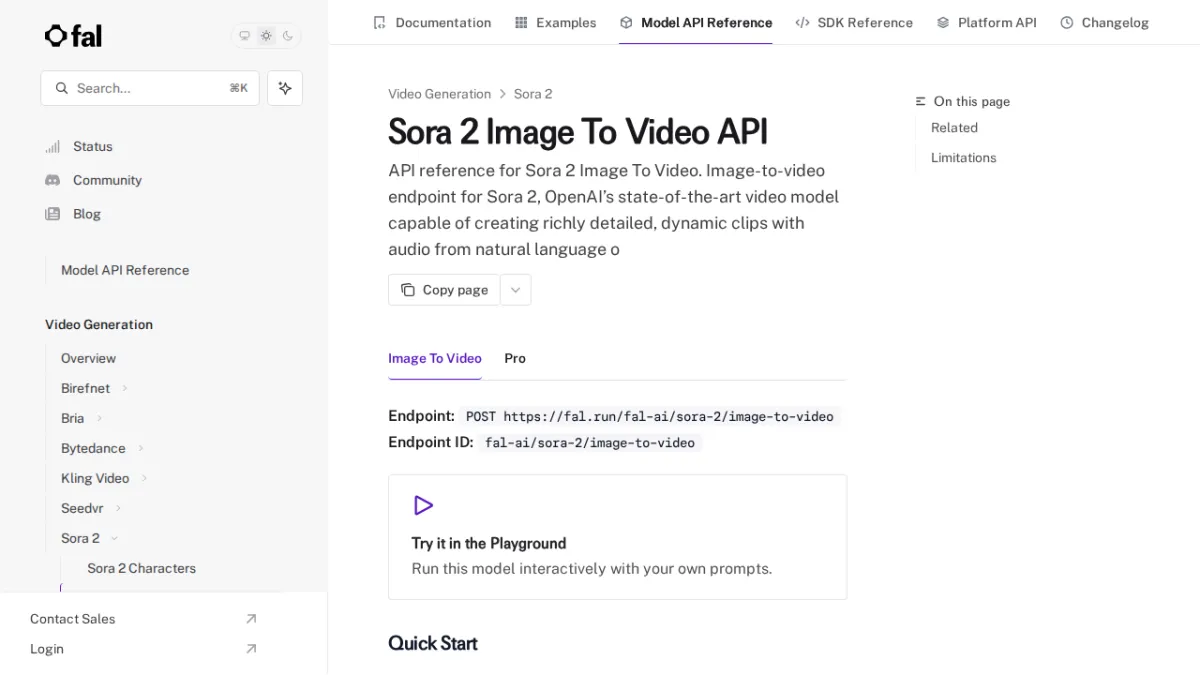Collapse the Sora 2 chevron
1200x675 pixels.
coord(114,538)
